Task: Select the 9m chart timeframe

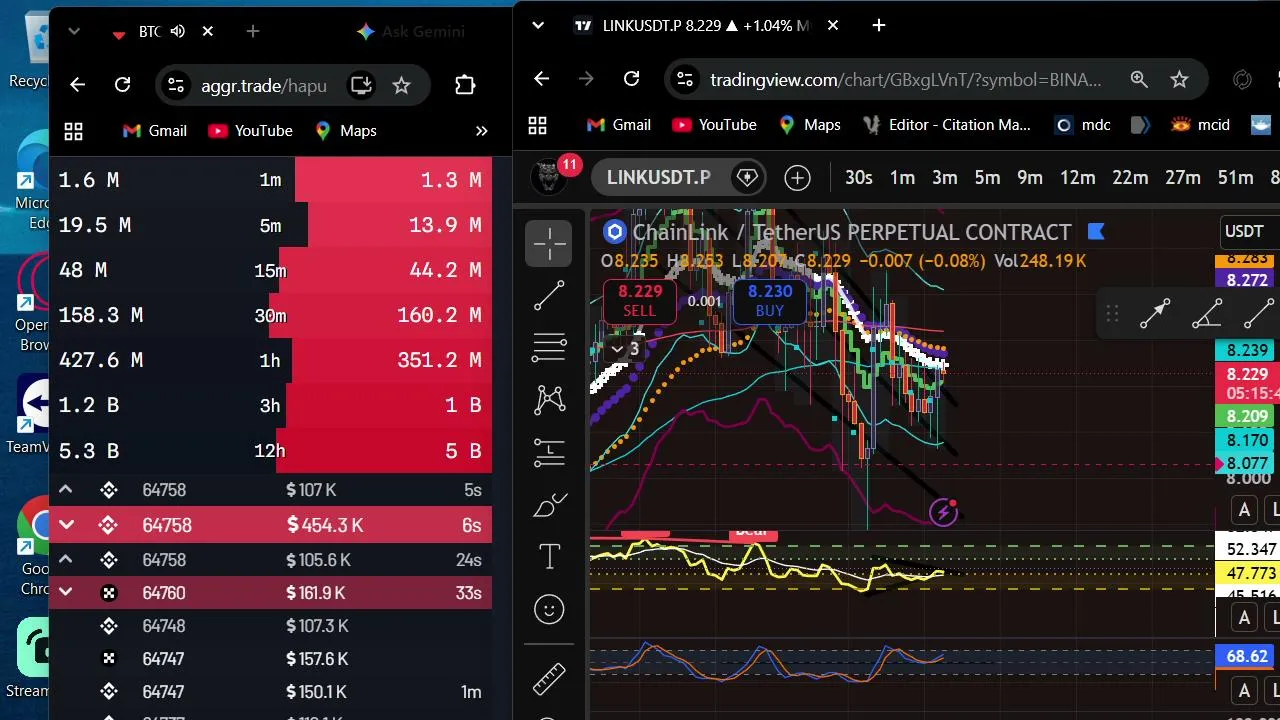Action: (1030, 178)
